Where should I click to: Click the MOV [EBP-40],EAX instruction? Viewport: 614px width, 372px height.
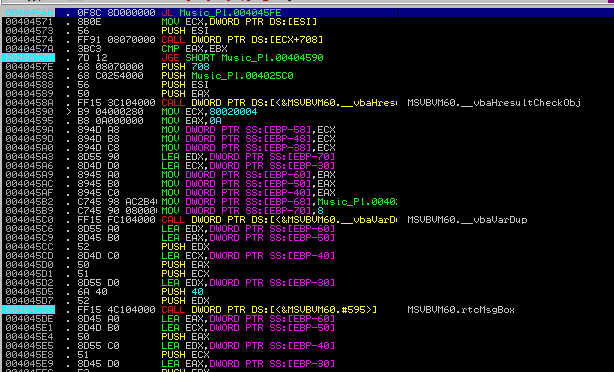pos(248,193)
